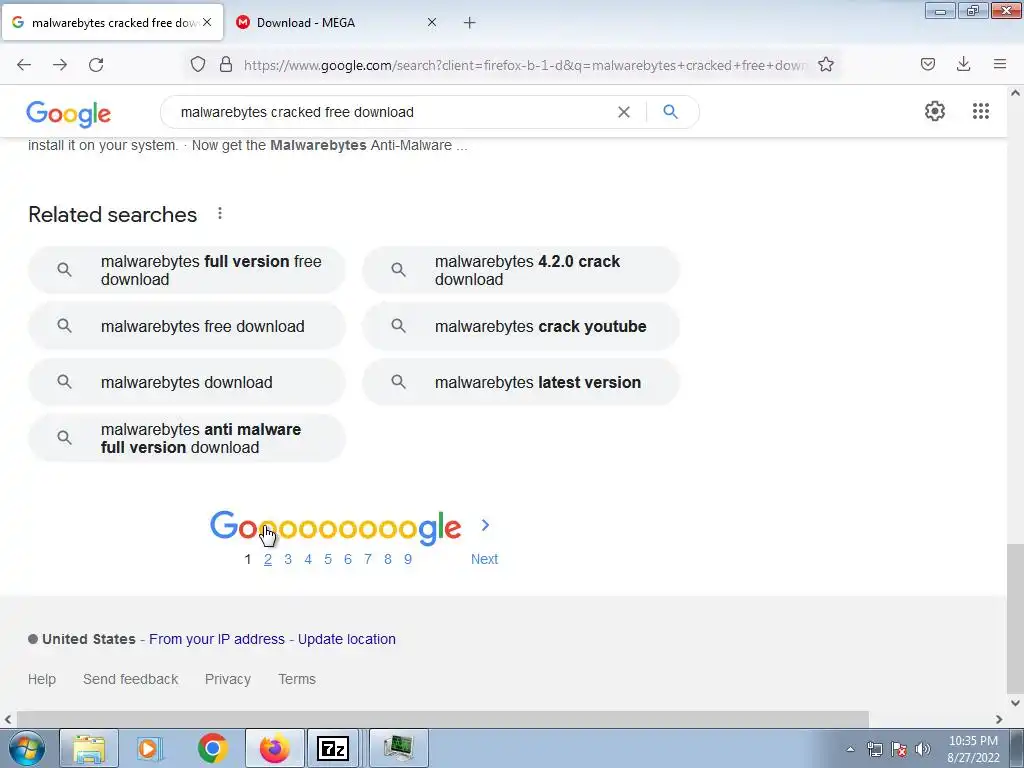This screenshot has width=1024, height=768.
Task: Click the next page chevron arrow
Action: click(485, 525)
